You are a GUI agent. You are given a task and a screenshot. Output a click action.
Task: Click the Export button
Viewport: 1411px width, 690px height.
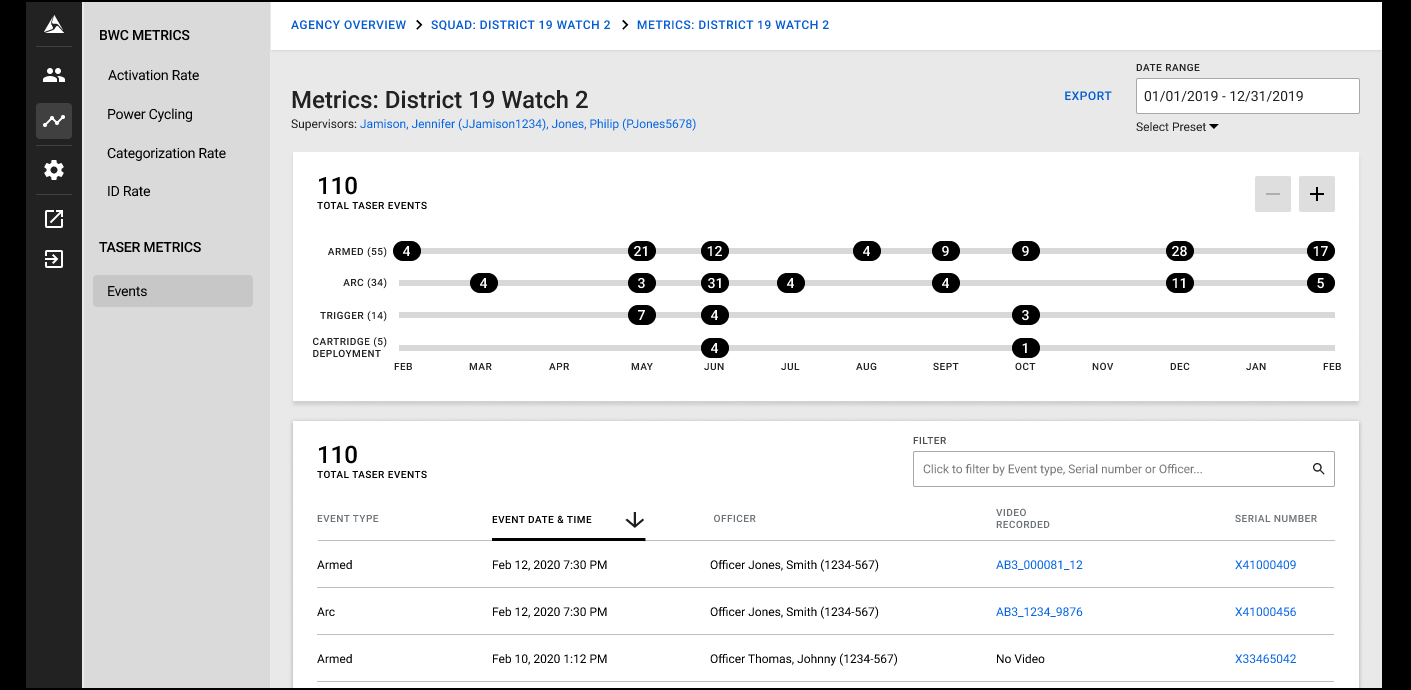1087,95
